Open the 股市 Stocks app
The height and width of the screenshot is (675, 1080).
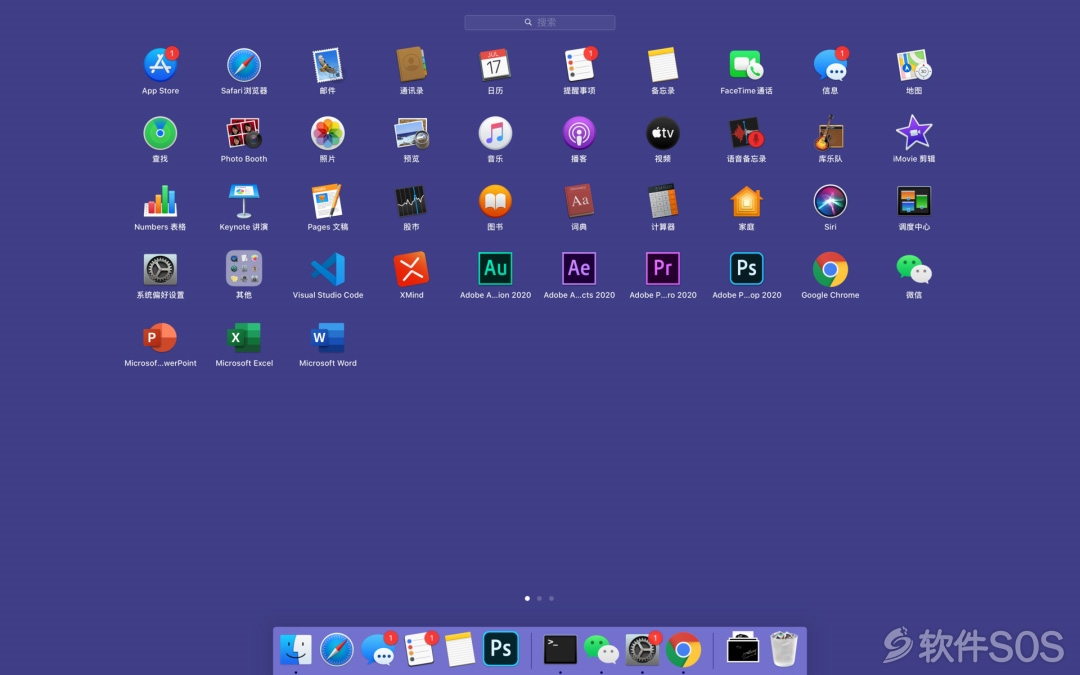click(411, 201)
